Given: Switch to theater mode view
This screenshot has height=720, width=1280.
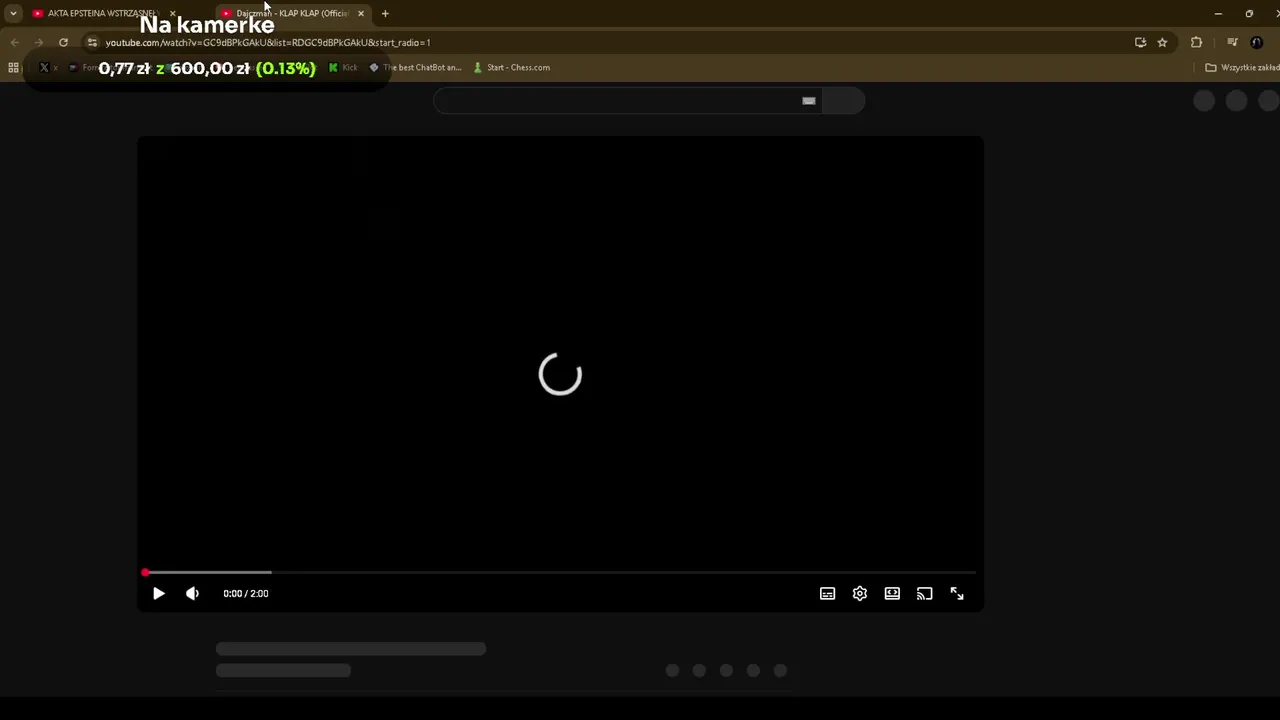Looking at the screenshot, I should pos(892,593).
